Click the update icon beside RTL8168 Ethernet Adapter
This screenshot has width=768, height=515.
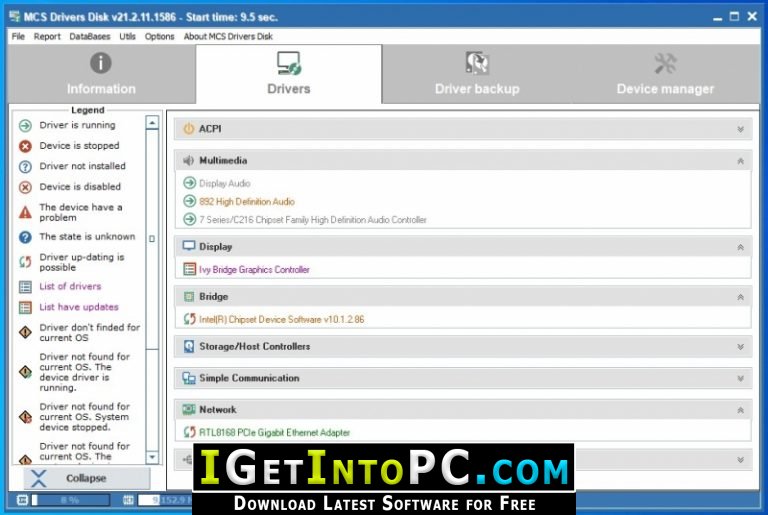tap(190, 432)
